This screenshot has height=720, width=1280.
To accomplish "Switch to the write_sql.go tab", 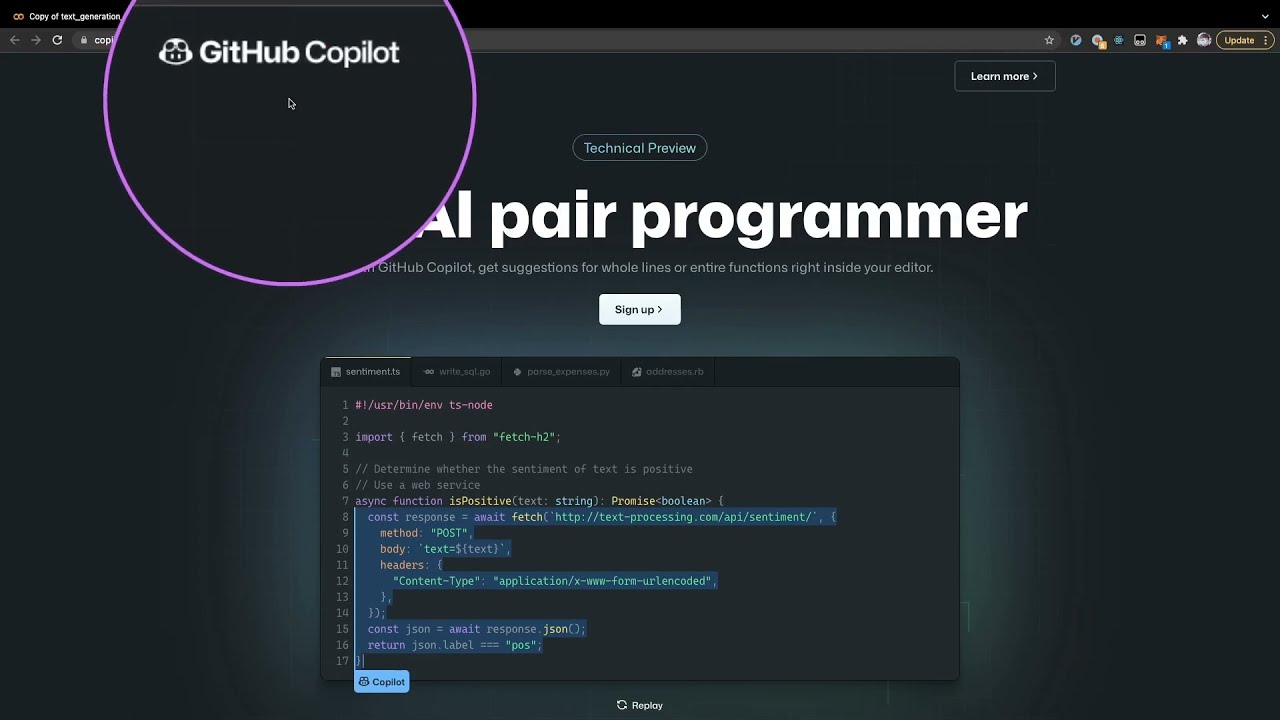I will coord(457,371).
